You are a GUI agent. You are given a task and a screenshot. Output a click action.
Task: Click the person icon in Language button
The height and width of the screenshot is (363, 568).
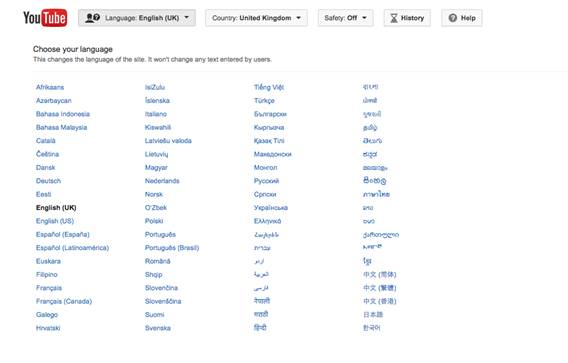(x=92, y=18)
